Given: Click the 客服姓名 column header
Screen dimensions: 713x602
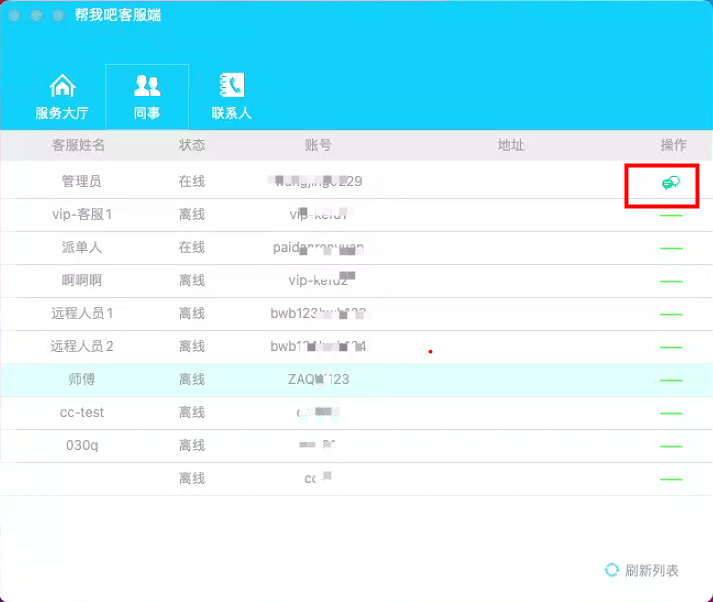Looking at the screenshot, I should [x=78, y=145].
